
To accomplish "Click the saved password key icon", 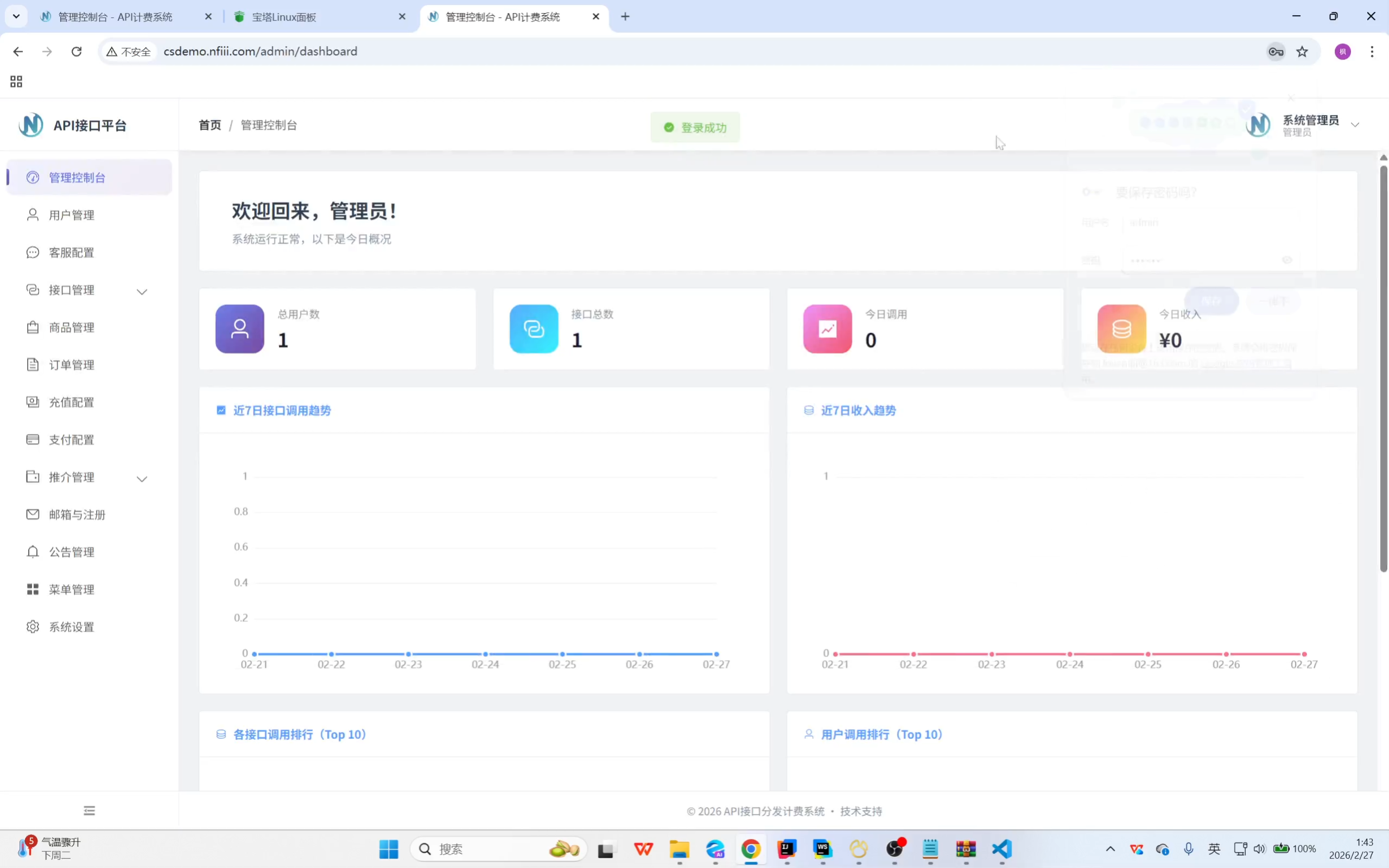I will (1276, 52).
